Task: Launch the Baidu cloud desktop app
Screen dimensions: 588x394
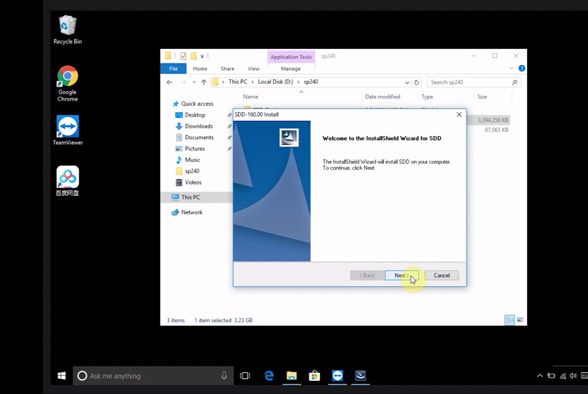Action: point(68,181)
